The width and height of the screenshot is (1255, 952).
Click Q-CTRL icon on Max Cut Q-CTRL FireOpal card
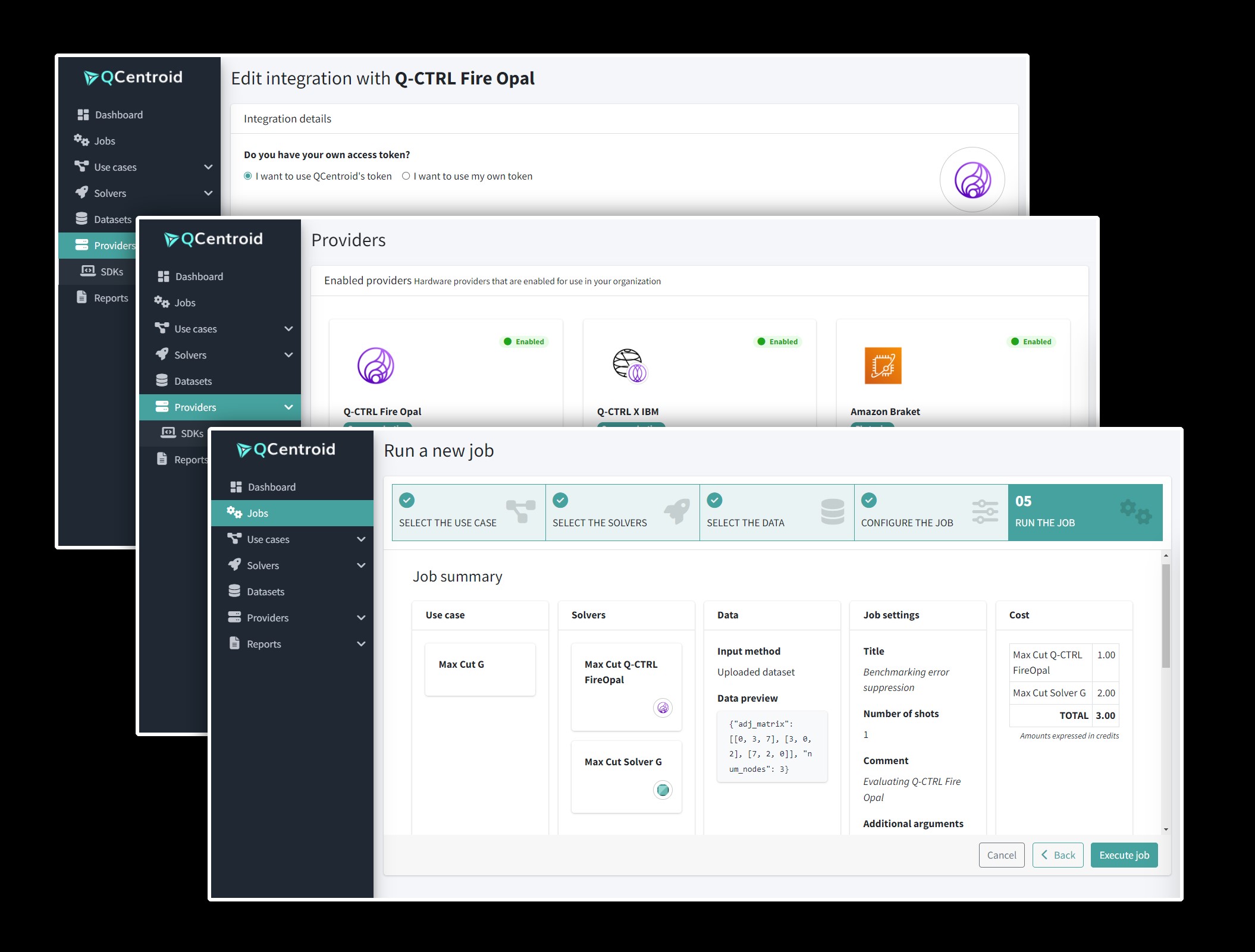point(663,708)
